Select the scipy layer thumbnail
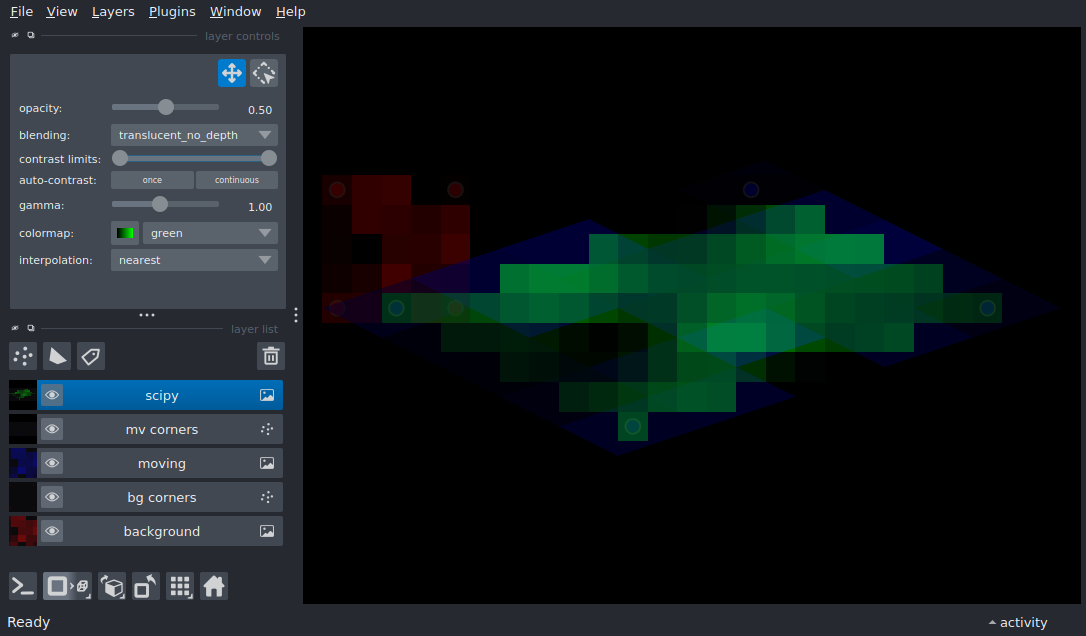This screenshot has width=1086, height=636. (x=23, y=395)
